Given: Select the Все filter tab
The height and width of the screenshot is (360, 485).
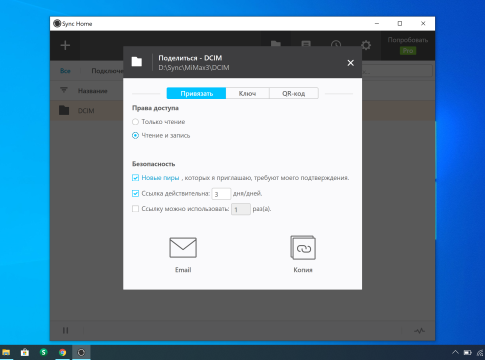Looking at the screenshot, I should [65, 71].
